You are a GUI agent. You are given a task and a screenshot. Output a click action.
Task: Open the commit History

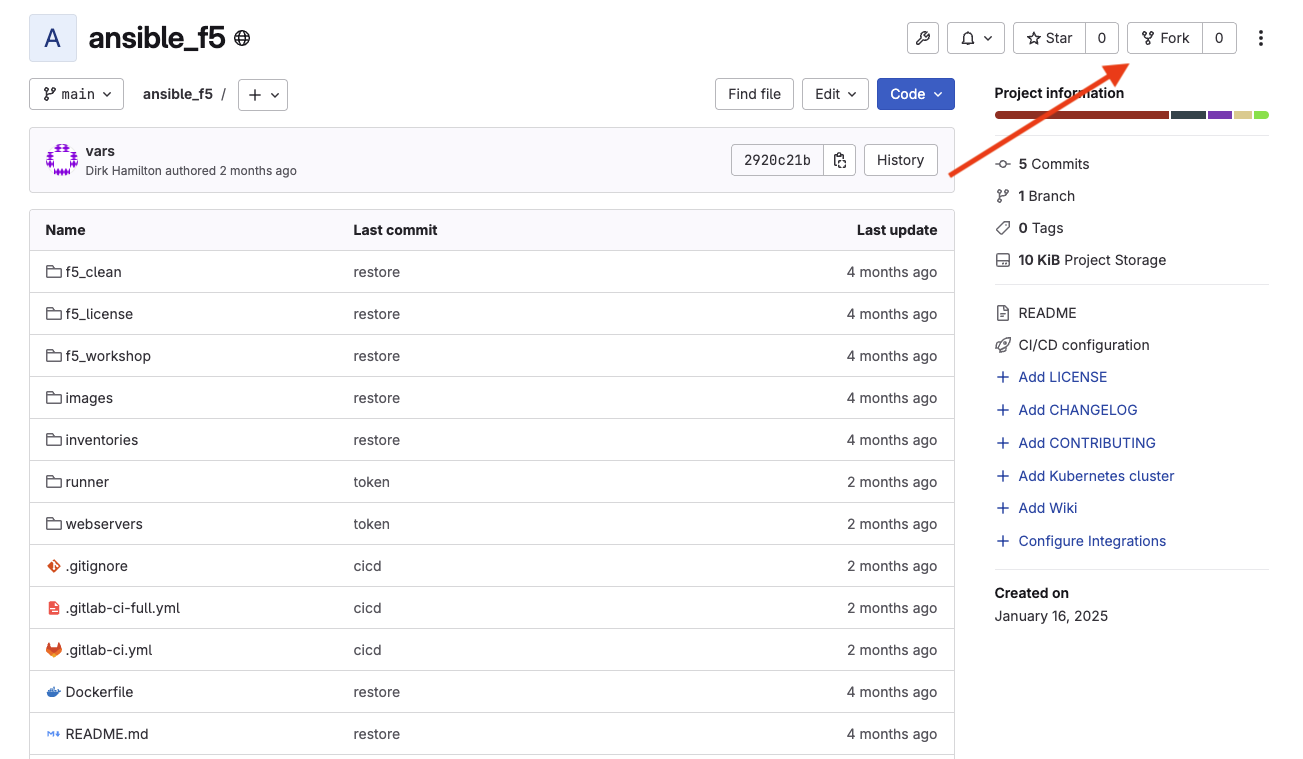pos(900,160)
